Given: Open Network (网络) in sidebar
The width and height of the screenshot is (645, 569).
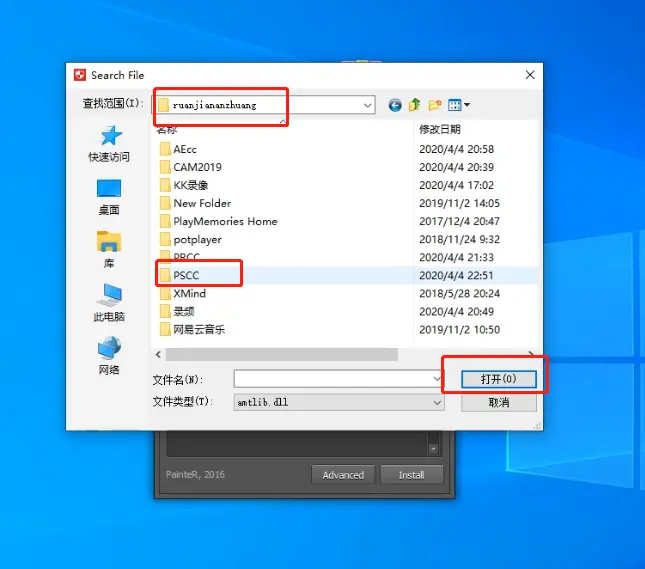Looking at the screenshot, I should click(109, 355).
